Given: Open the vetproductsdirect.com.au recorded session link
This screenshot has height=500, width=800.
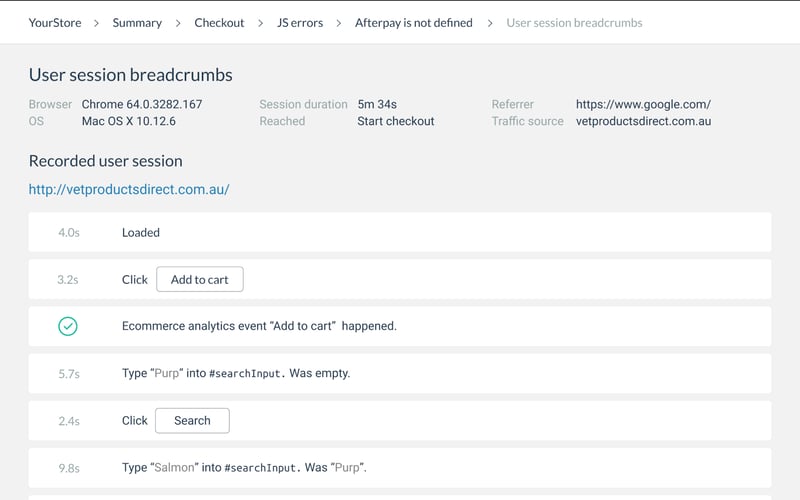Looking at the screenshot, I should click(x=129, y=189).
